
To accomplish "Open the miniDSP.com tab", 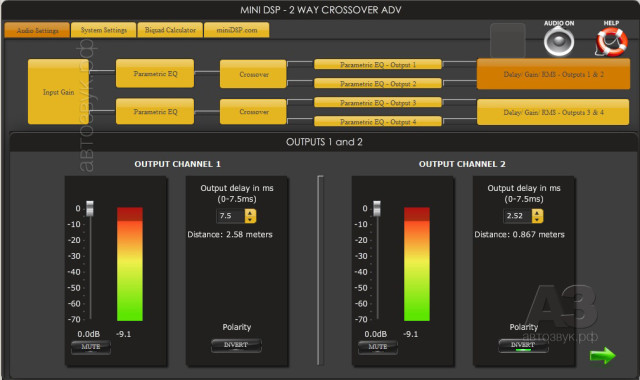I will click(x=237, y=30).
